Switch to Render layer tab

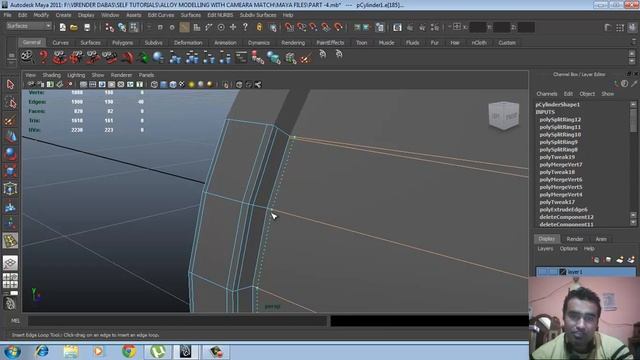pos(575,239)
